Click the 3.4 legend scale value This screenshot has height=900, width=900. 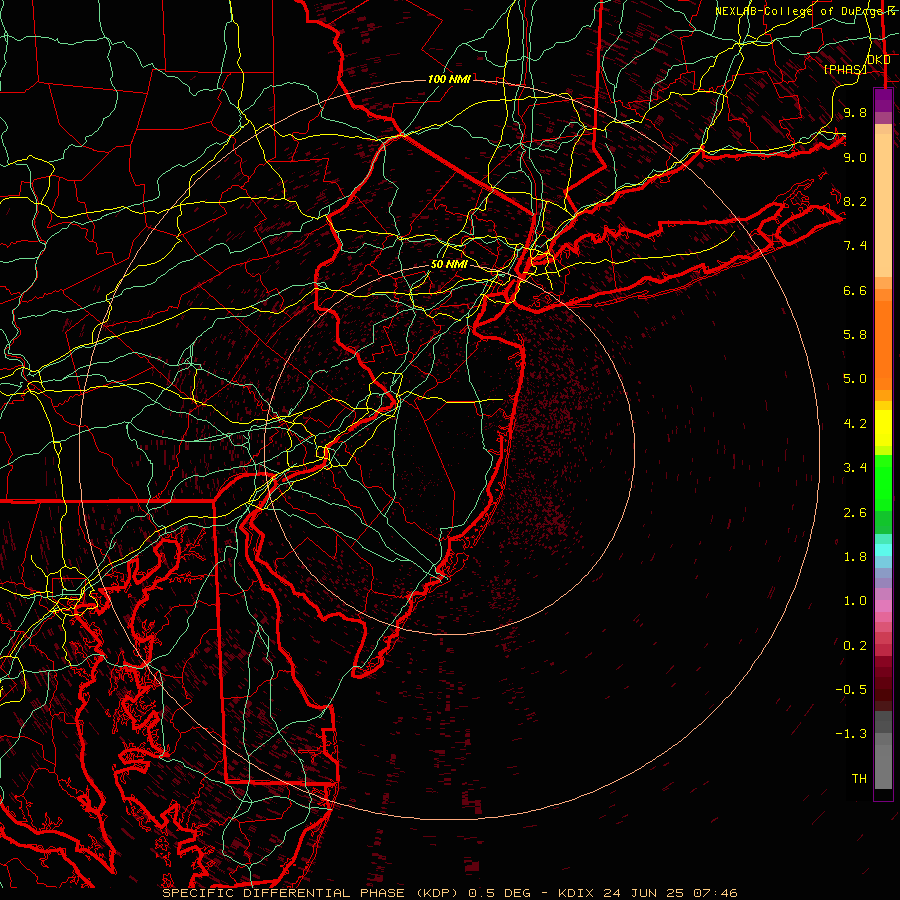pos(855,468)
